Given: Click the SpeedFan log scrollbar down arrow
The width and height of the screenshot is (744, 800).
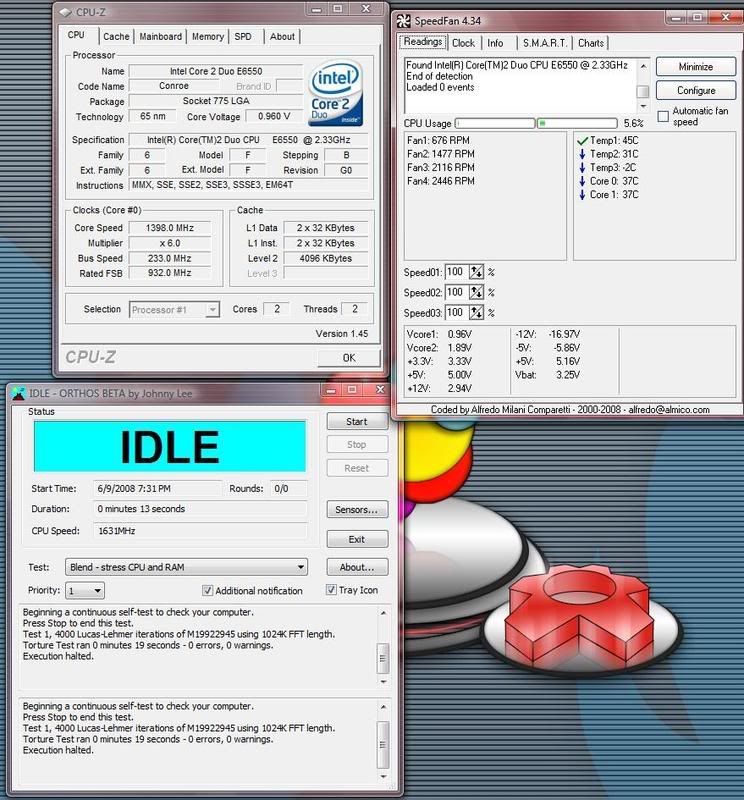Looking at the screenshot, I should [643, 106].
